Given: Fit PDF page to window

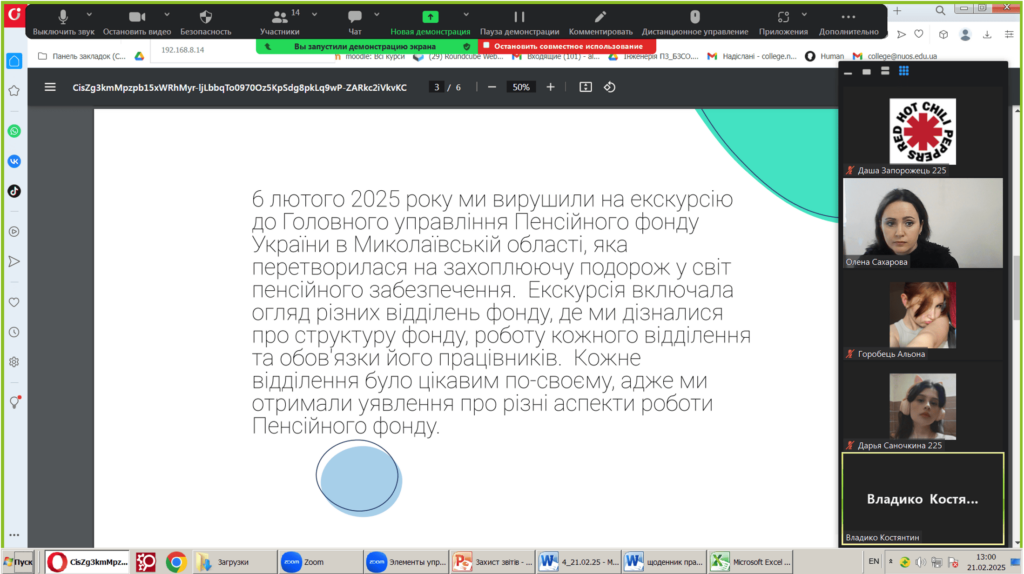Looking at the screenshot, I should [x=586, y=87].
